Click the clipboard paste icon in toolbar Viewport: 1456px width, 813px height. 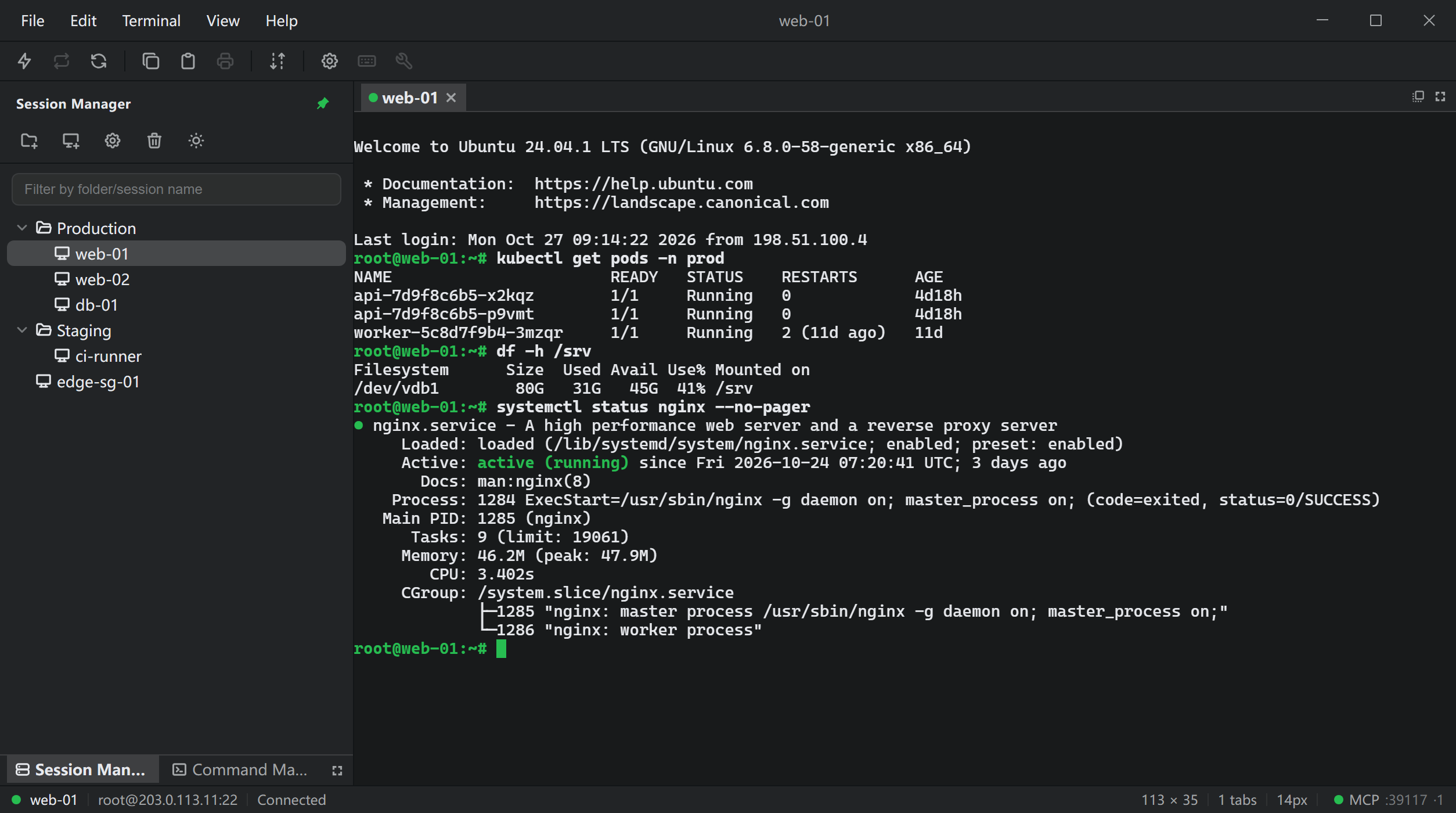188,61
